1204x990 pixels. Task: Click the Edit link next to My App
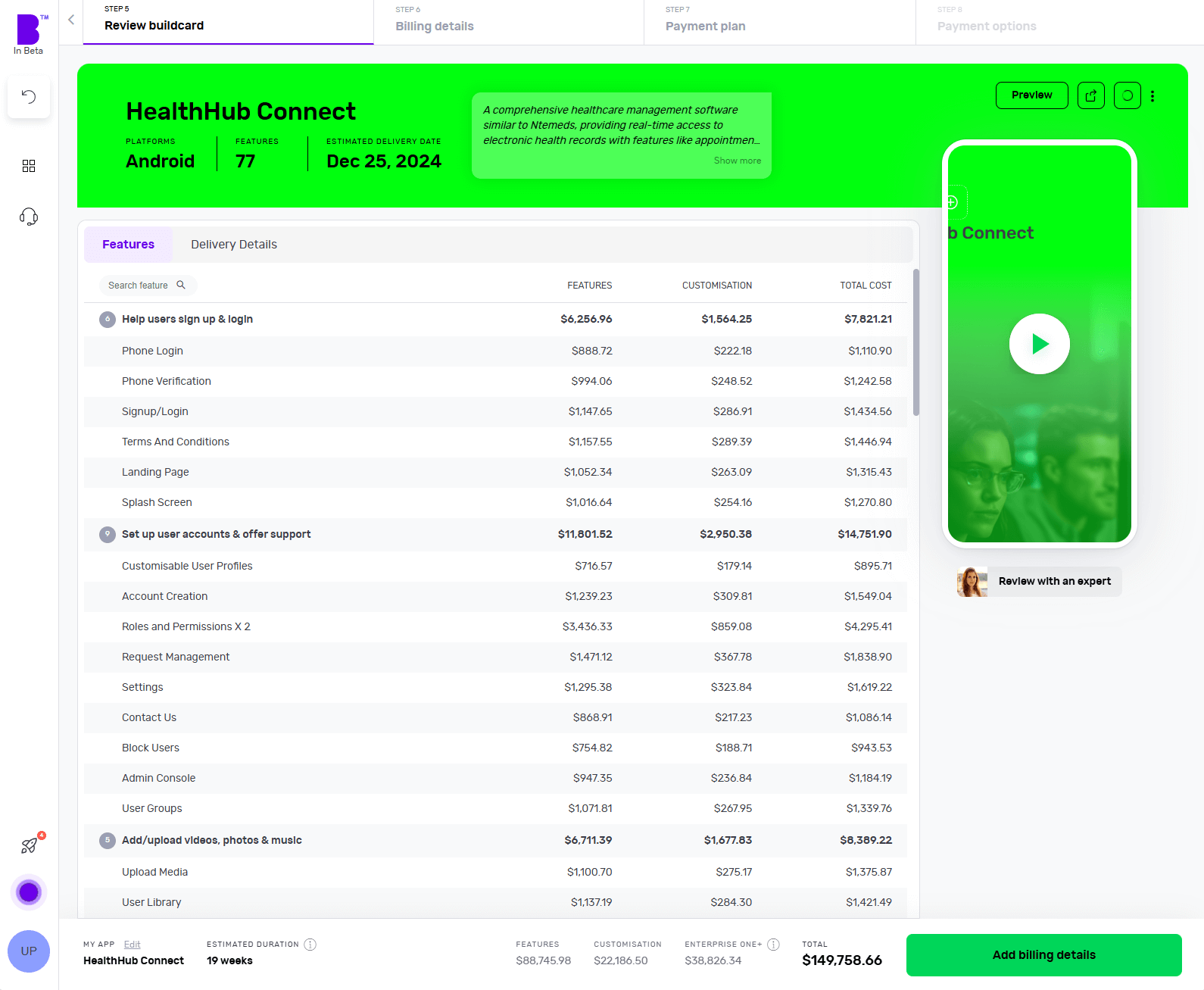[x=133, y=945]
